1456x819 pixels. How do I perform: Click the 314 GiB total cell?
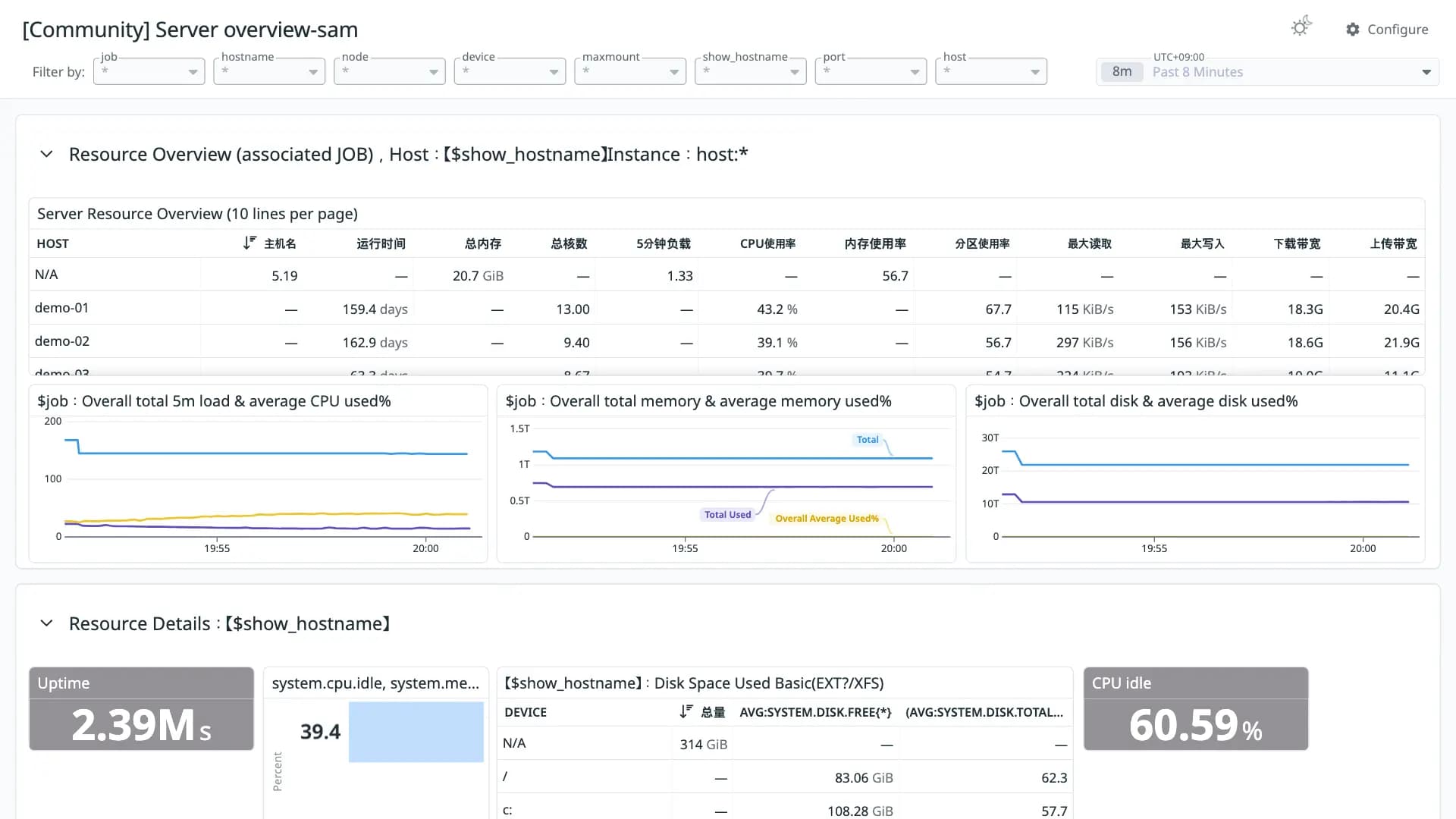click(704, 745)
